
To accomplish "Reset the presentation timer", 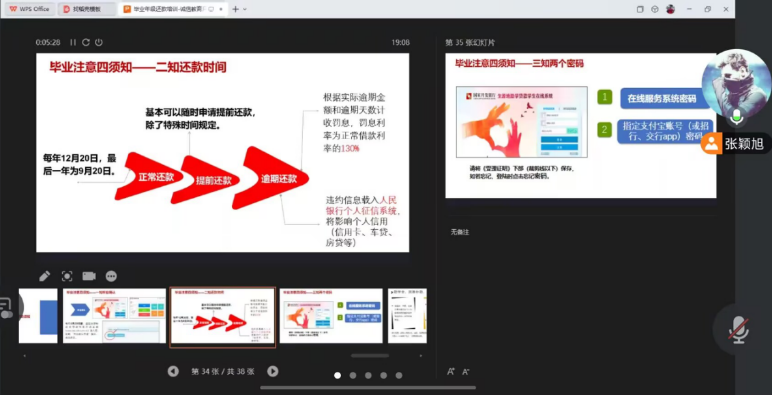I will click(86, 42).
